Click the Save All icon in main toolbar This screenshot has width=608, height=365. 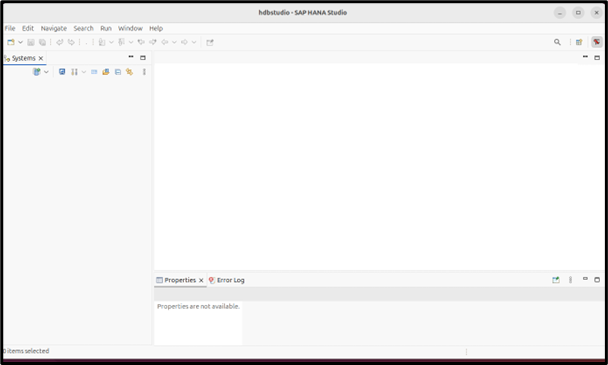click(42, 42)
